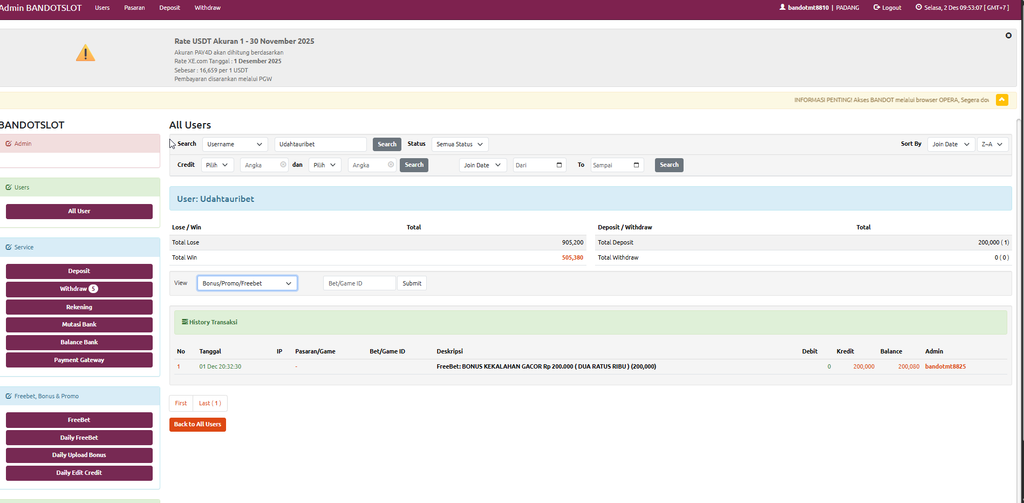Go to the First page
Image resolution: width=1024 pixels, height=503 pixels.
coord(181,403)
